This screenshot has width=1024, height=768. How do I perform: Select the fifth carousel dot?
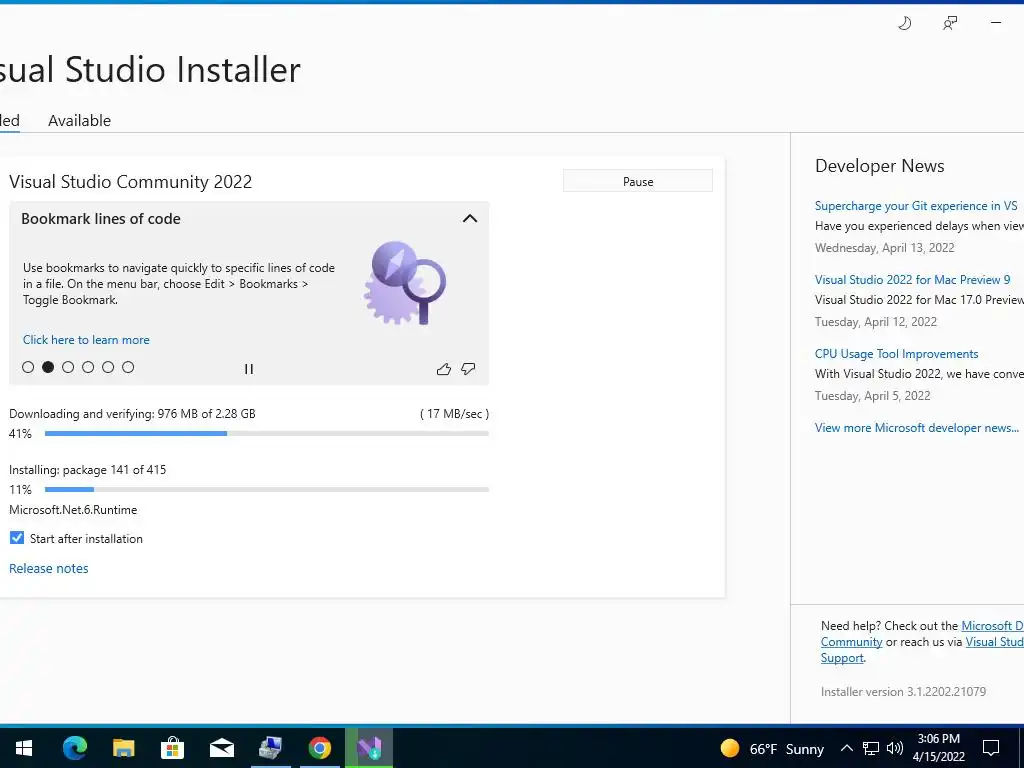(108, 367)
